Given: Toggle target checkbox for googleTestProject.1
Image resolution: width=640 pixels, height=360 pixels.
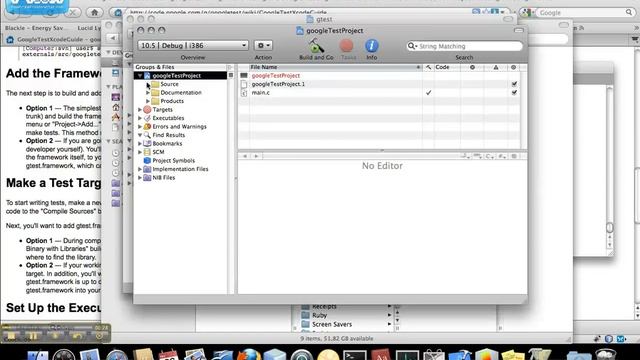Looking at the screenshot, I should click(x=514, y=84).
